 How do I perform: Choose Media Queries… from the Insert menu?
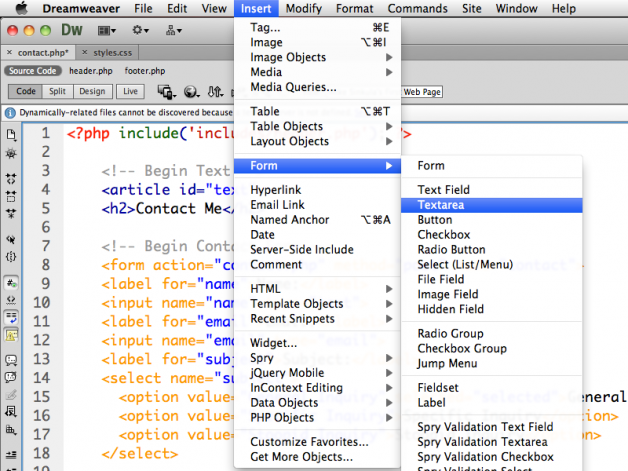point(317,87)
